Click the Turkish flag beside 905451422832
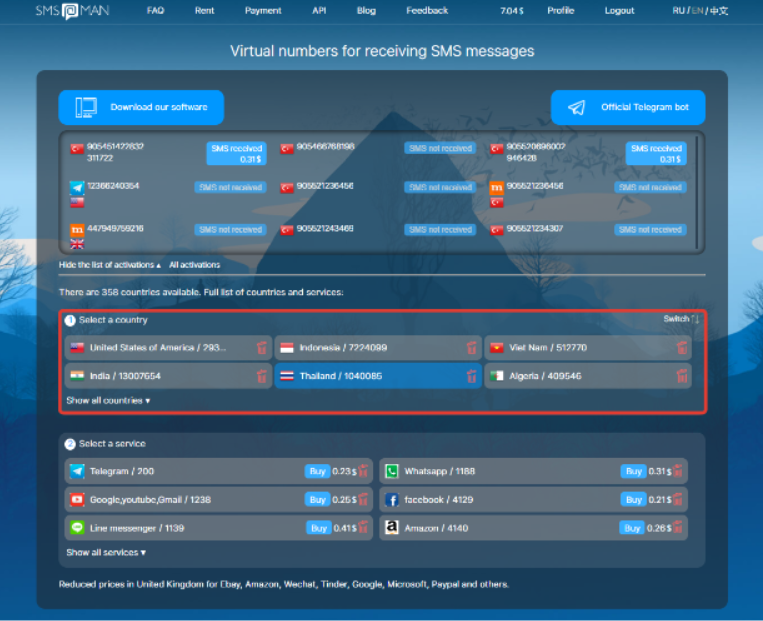This screenshot has height=621, width=763. coord(77,148)
